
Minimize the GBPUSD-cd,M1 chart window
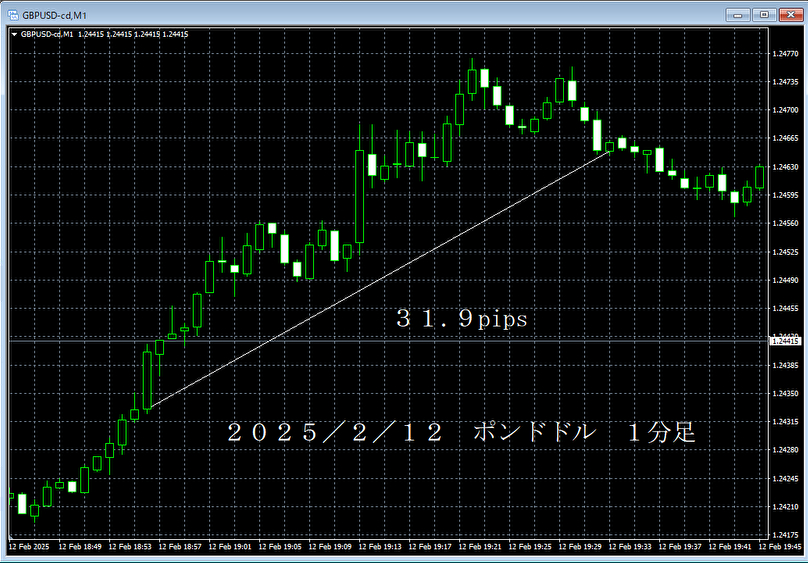[x=742, y=14]
